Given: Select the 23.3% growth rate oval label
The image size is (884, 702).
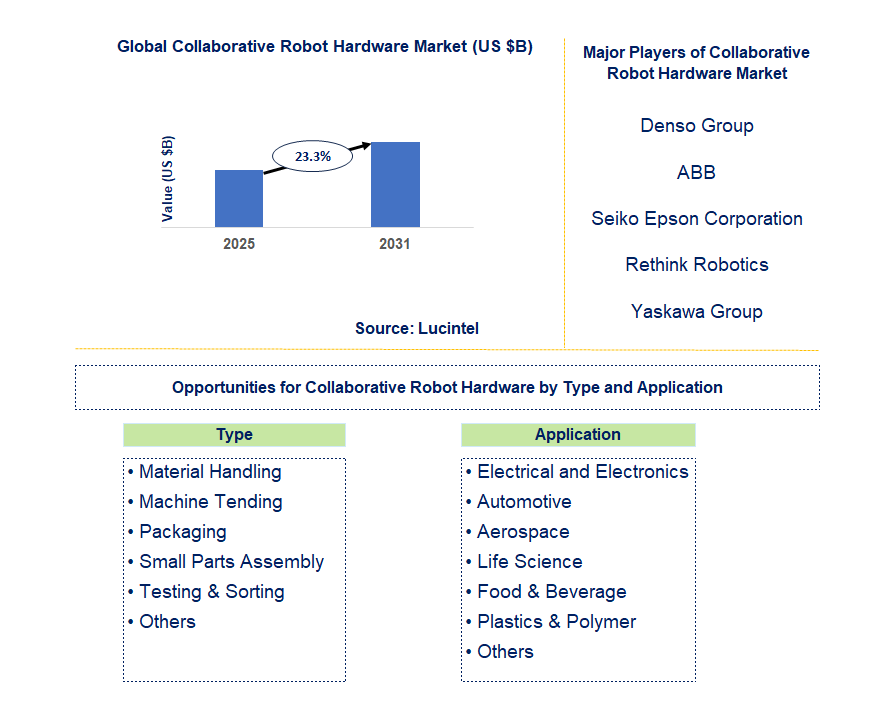Looking at the screenshot, I should [312, 156].
